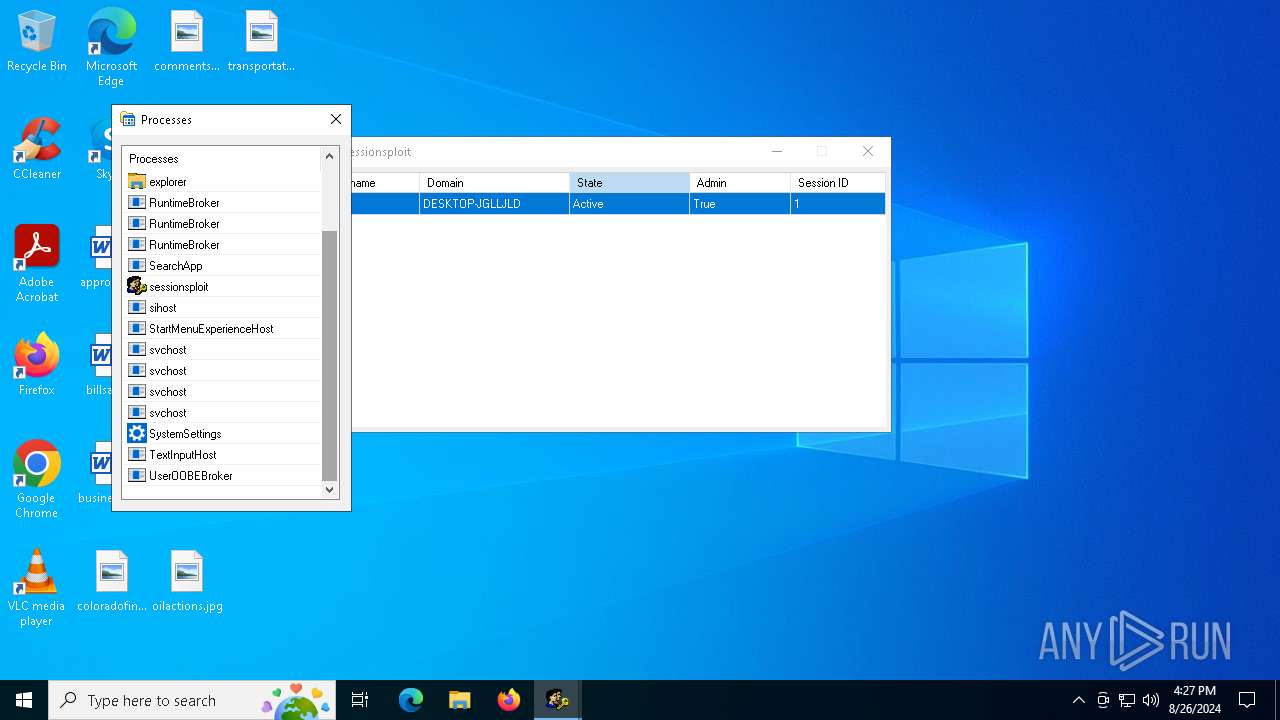Close the Processes window

click(x=336, y=119)
